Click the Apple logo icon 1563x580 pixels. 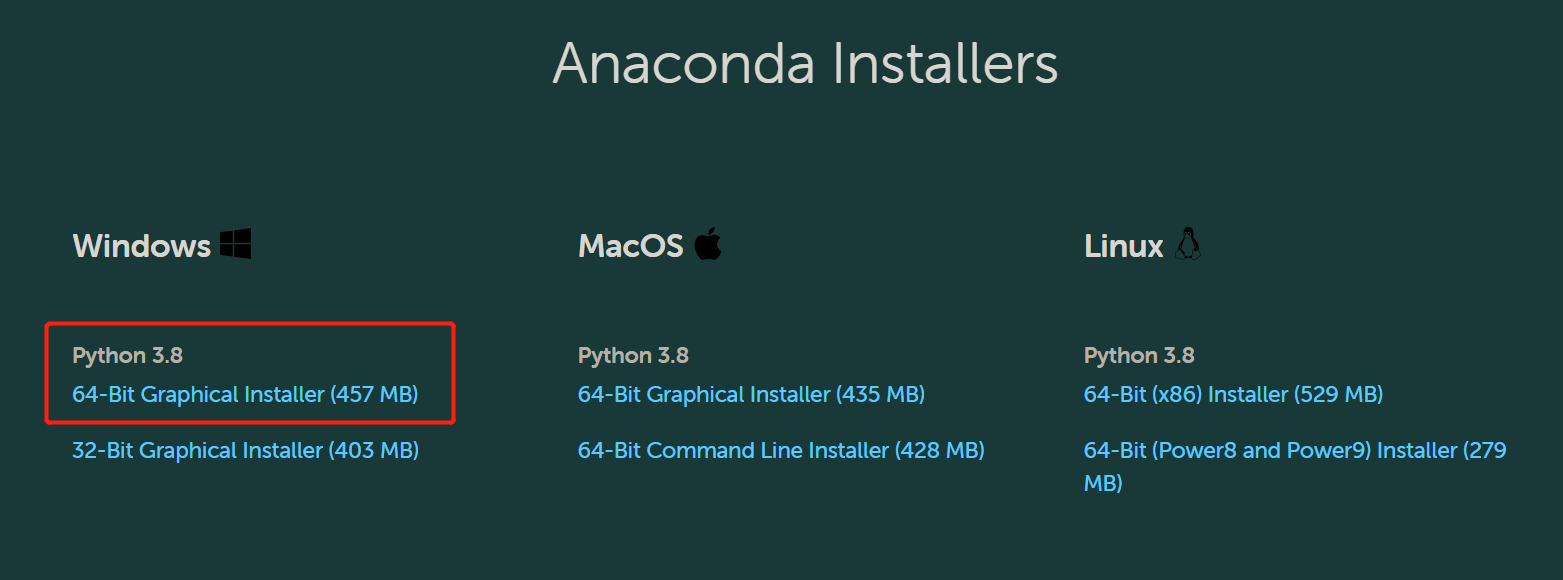(x=709, y=241)
